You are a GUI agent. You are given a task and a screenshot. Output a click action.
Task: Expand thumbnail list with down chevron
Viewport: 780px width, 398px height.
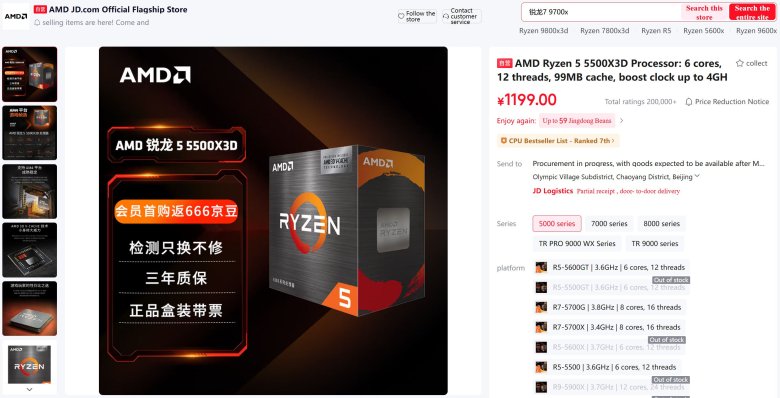[29, 390]
